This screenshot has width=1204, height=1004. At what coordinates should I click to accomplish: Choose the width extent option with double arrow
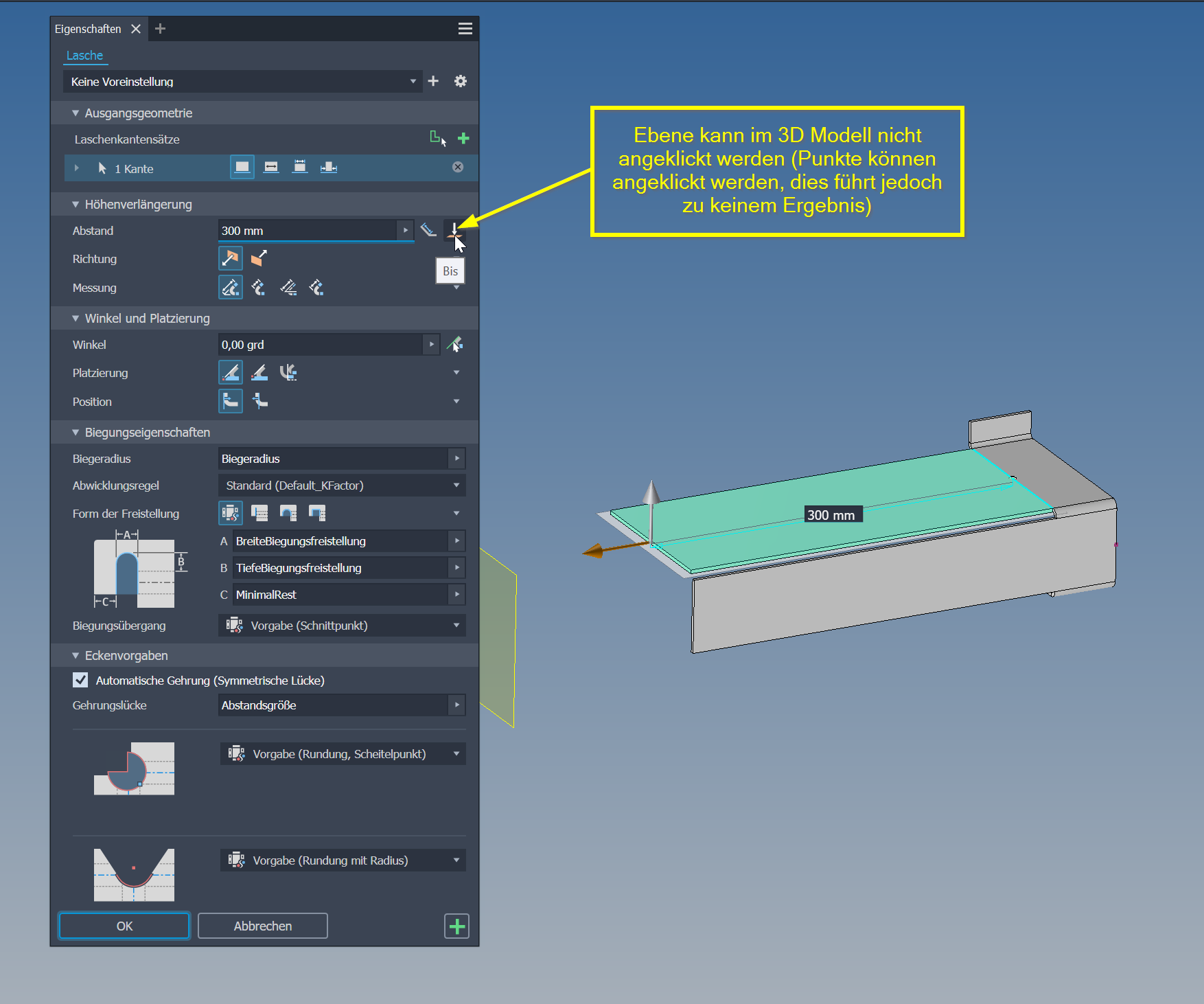click(x=271, y=167)
